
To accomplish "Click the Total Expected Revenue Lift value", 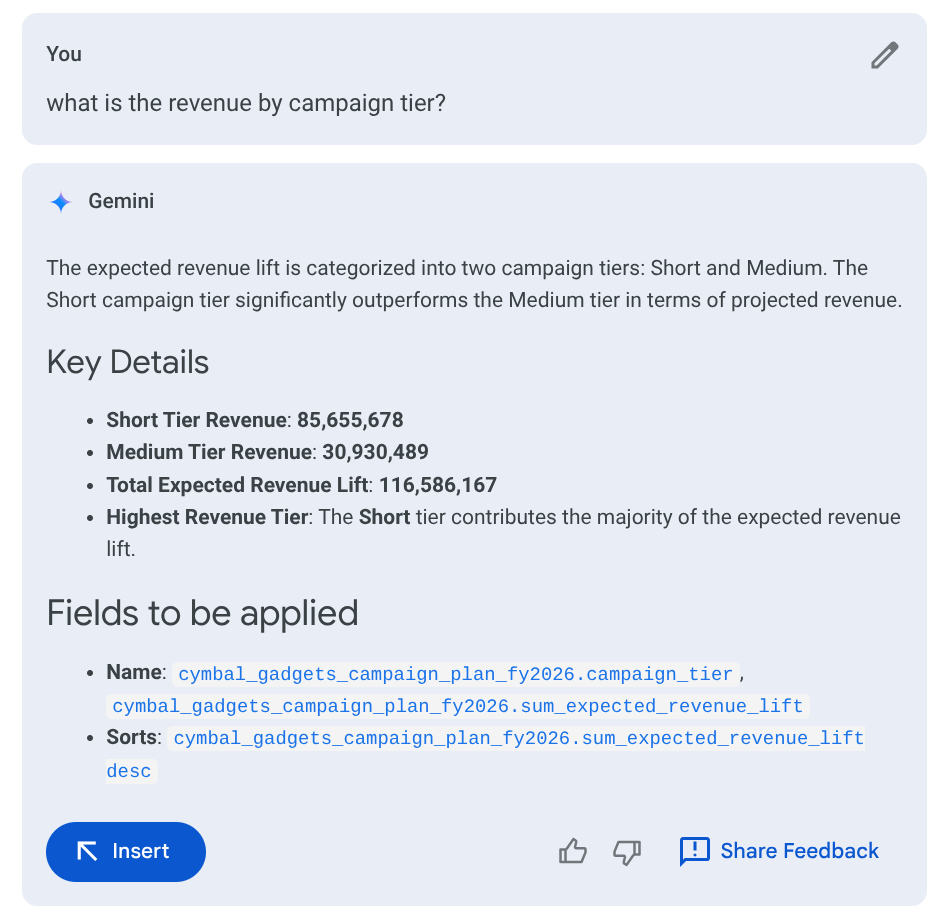I will 435,484.
